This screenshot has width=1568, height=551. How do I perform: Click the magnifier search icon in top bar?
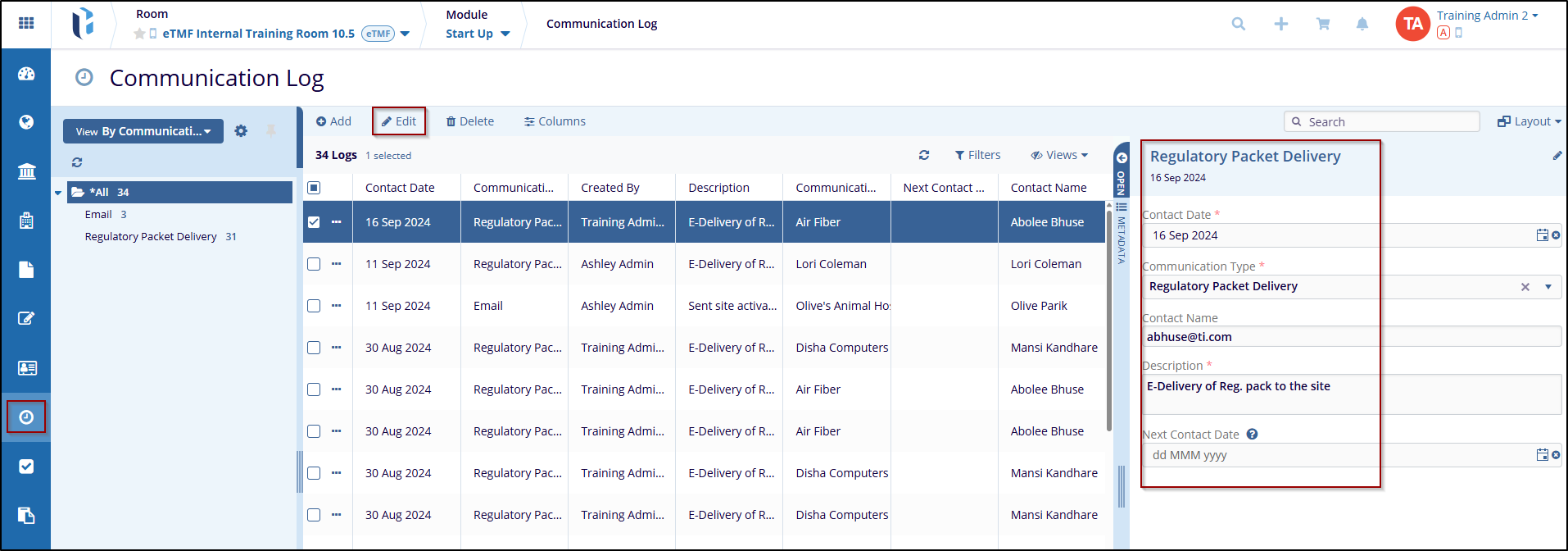(1238, 25)
